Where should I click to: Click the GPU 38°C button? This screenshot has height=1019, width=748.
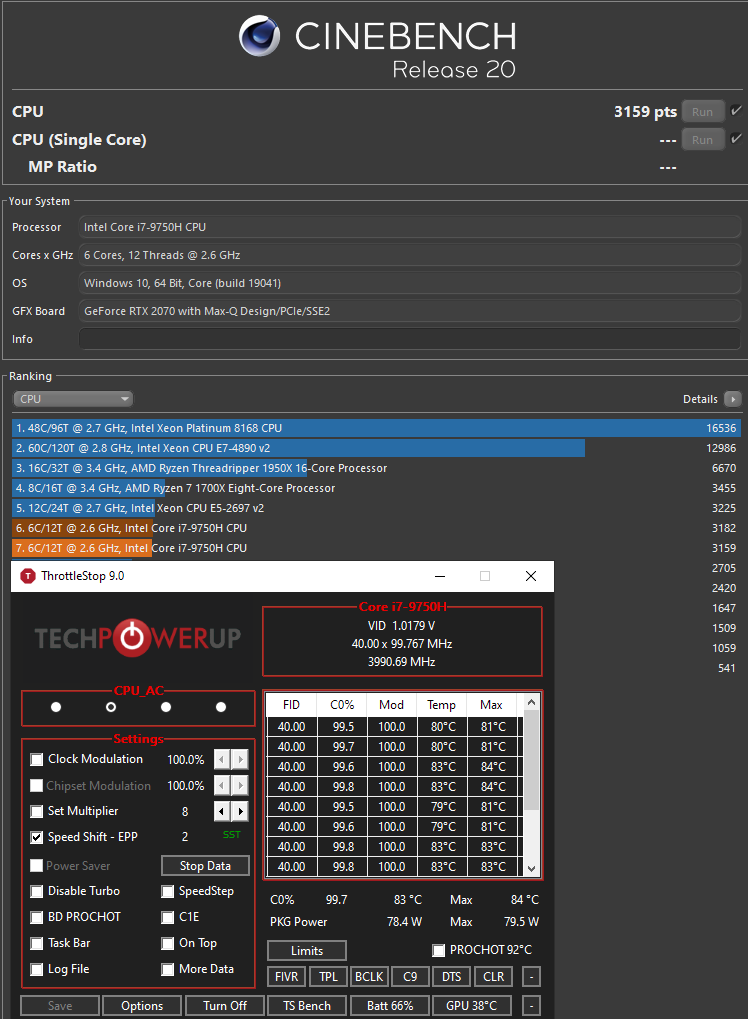[x=471, y=1006]
